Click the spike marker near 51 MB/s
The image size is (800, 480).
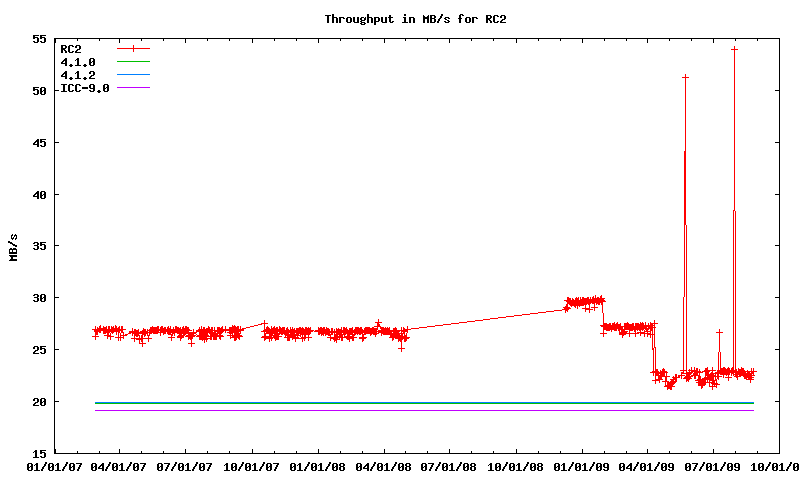pos(685,77)
